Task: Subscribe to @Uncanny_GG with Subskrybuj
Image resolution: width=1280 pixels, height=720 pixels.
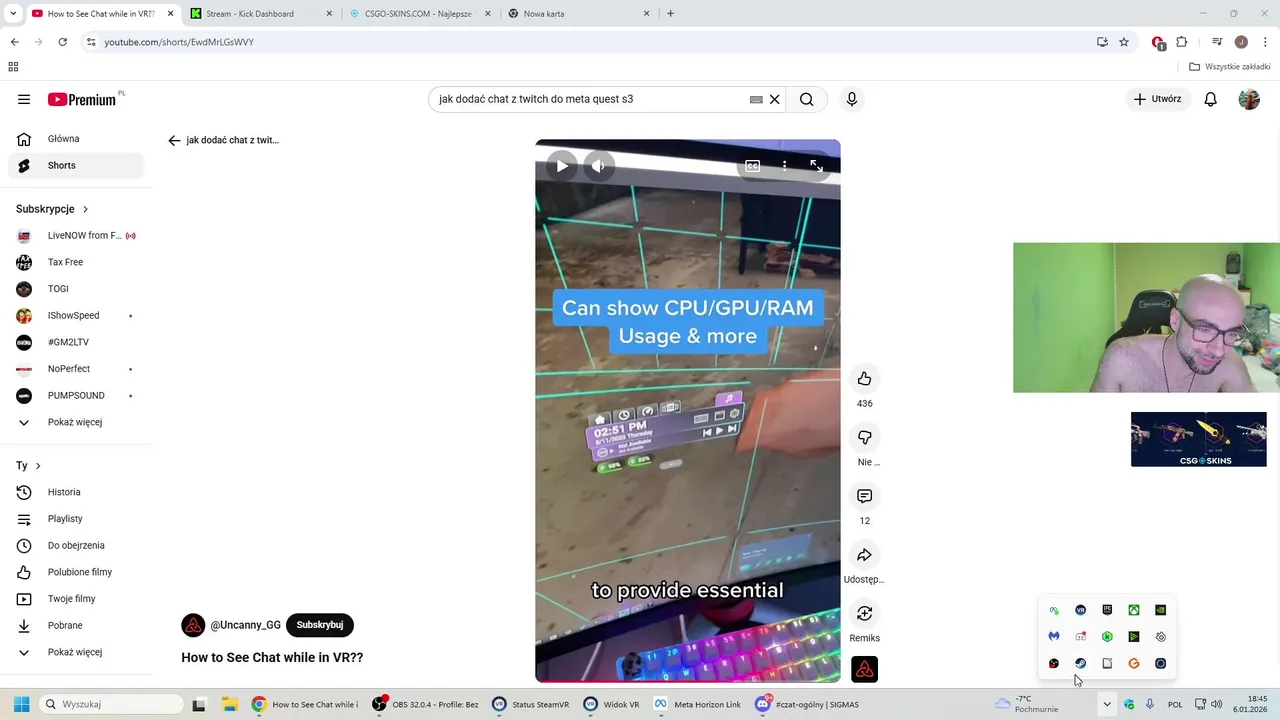Action: point(320,625)
